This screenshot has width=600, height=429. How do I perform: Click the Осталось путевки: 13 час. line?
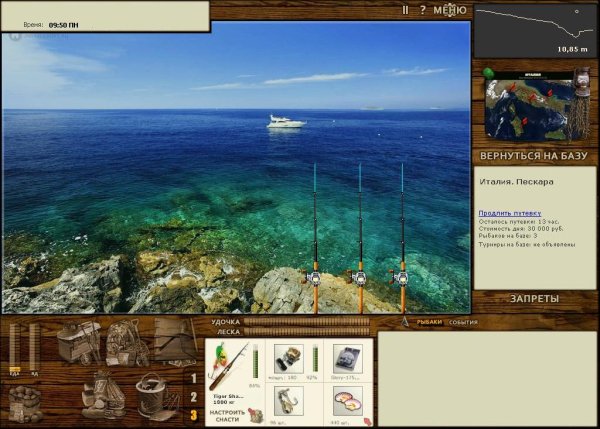point(518,221)
